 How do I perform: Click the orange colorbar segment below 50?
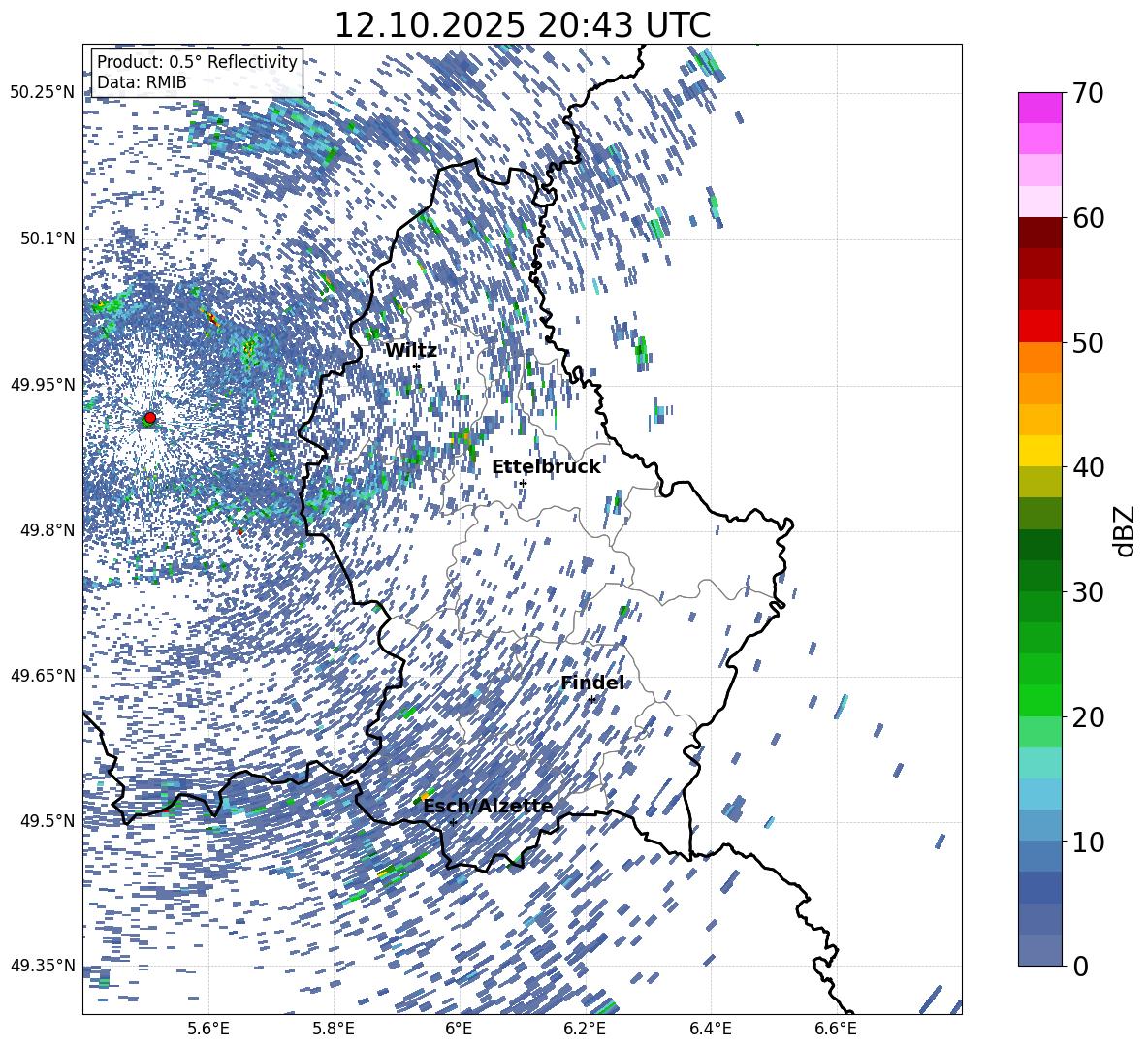1039,358
